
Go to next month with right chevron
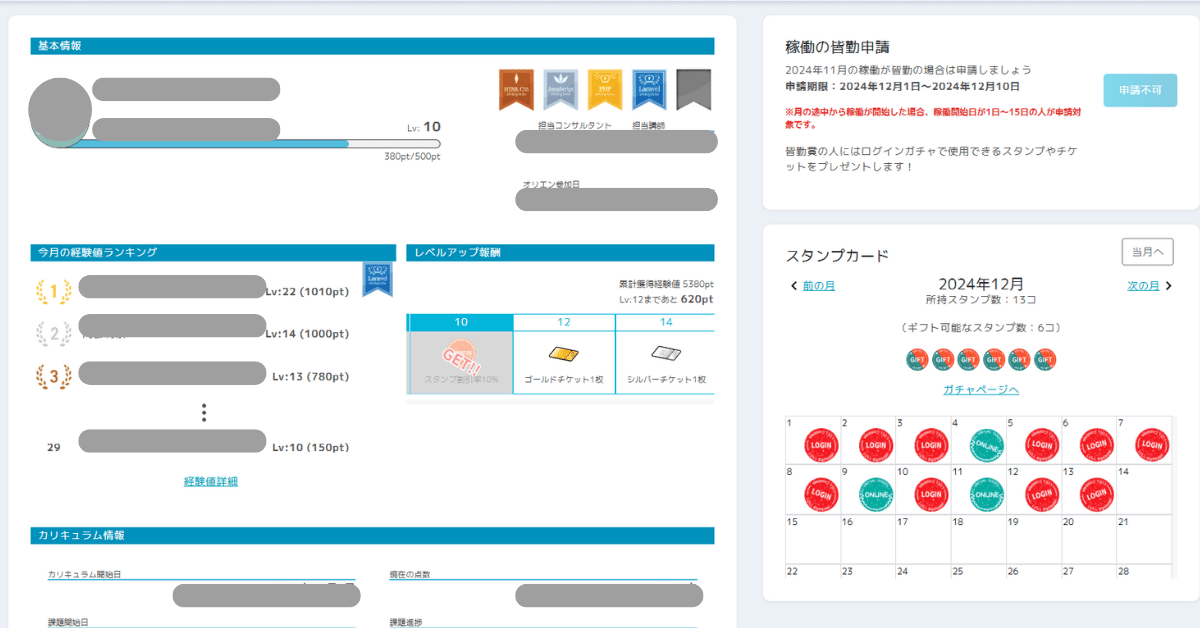point(1168,286)
